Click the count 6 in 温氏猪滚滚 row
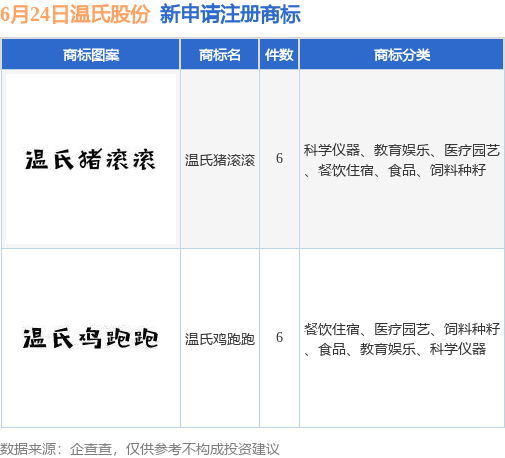Viewport: 505px width, 458px height. 279,159
